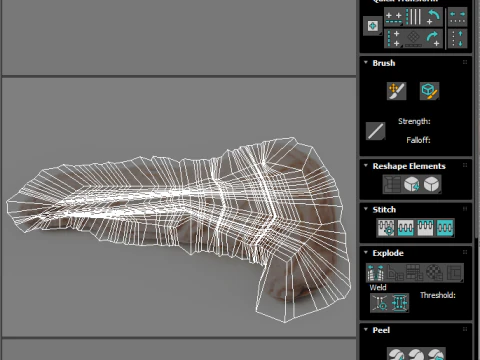Click Flatten by Smoothing Group icon
The height and width of the screenshot is (360, 480).
415,273
